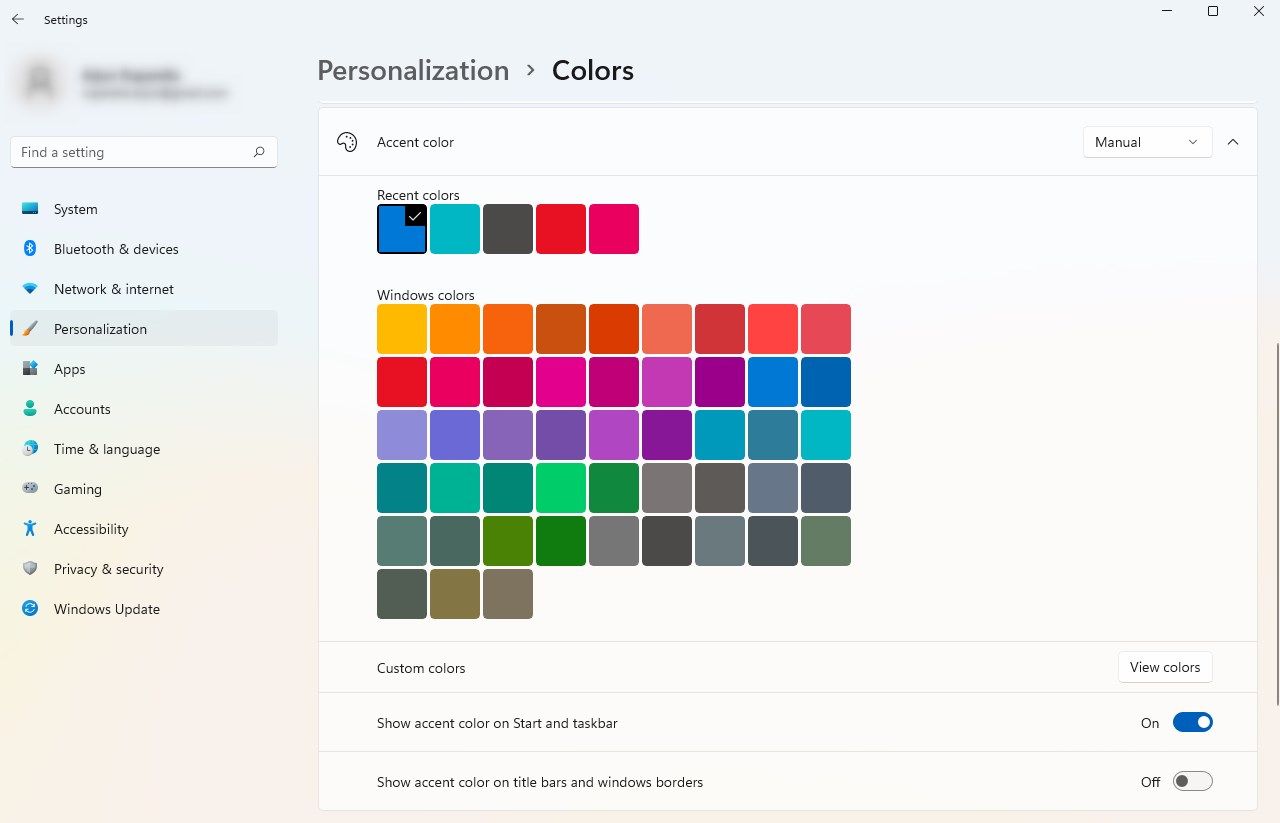Open Accessibility using its figure icon
The height and width of the screenshot is (823, 1280).
click(30, 529)
